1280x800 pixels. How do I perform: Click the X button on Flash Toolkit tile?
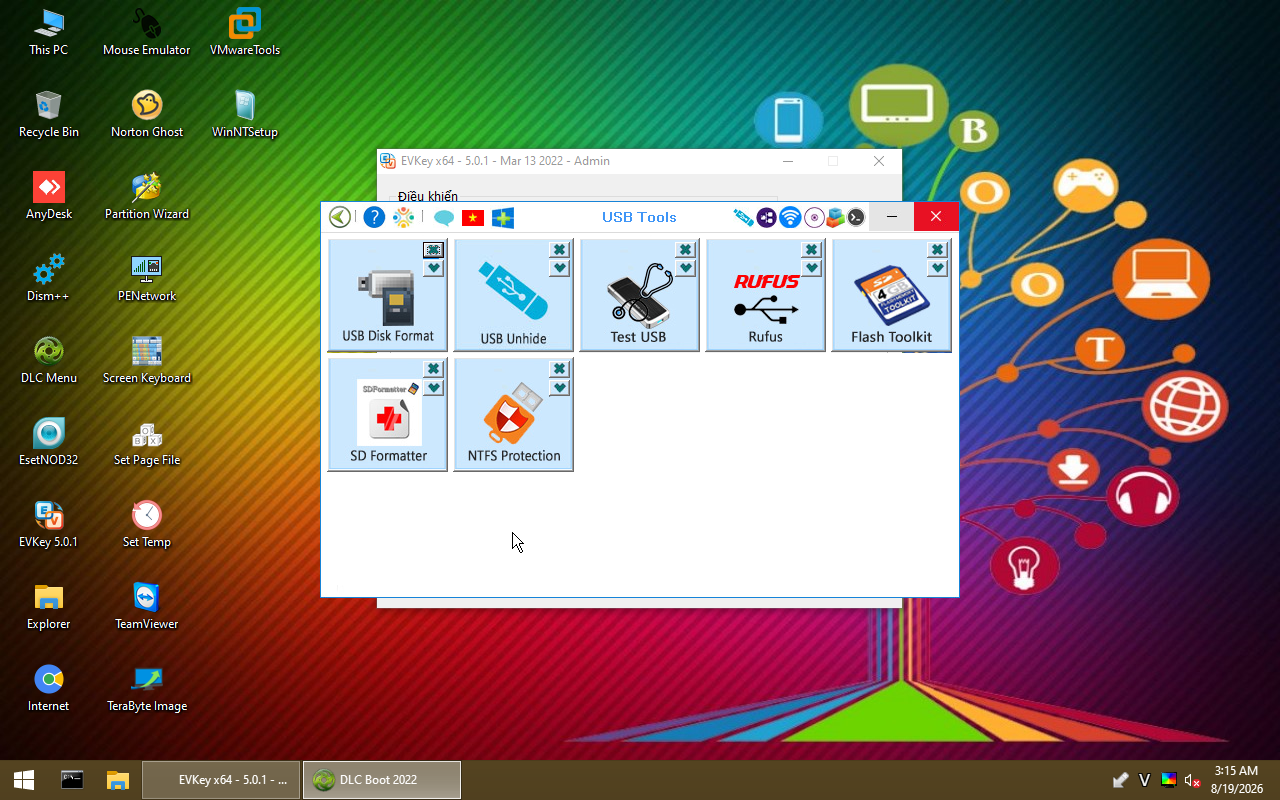[937, 250]
